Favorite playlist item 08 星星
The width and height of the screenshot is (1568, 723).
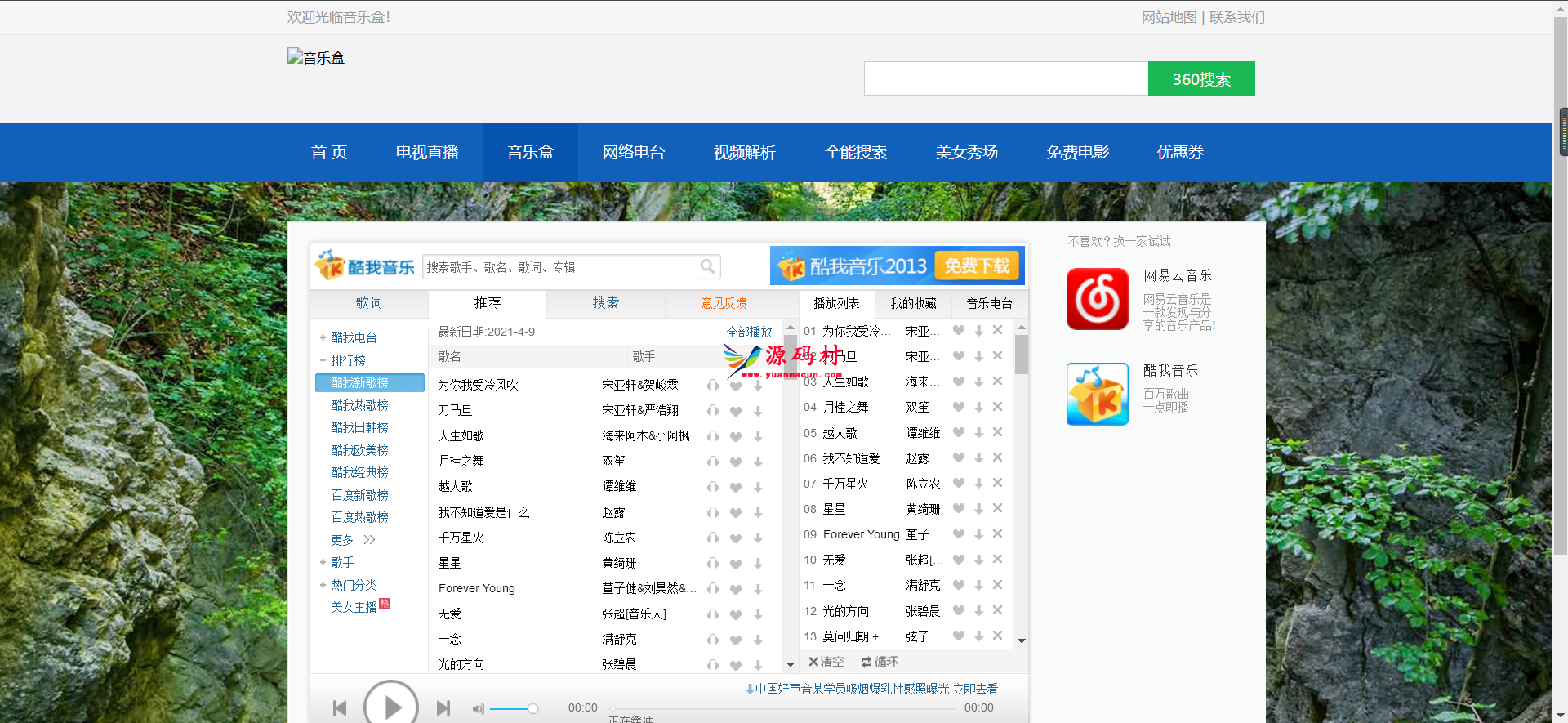tap(959, 509)
